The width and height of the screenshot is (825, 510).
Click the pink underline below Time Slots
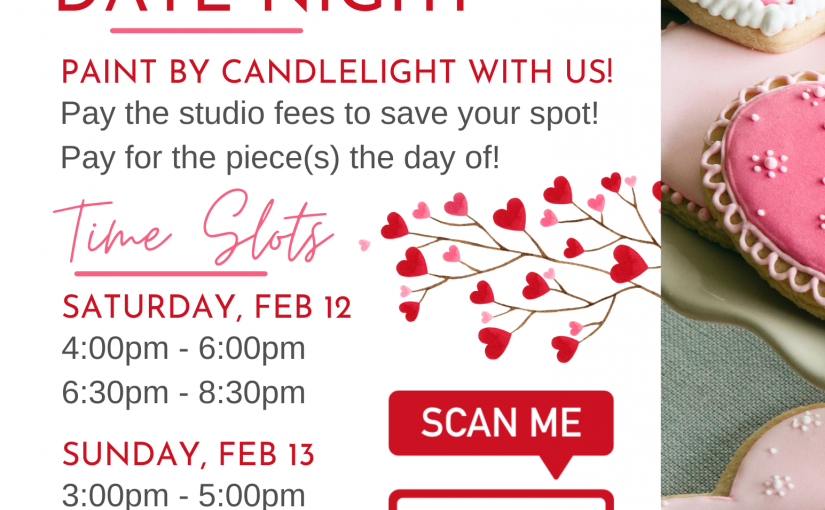pos(171,273)
